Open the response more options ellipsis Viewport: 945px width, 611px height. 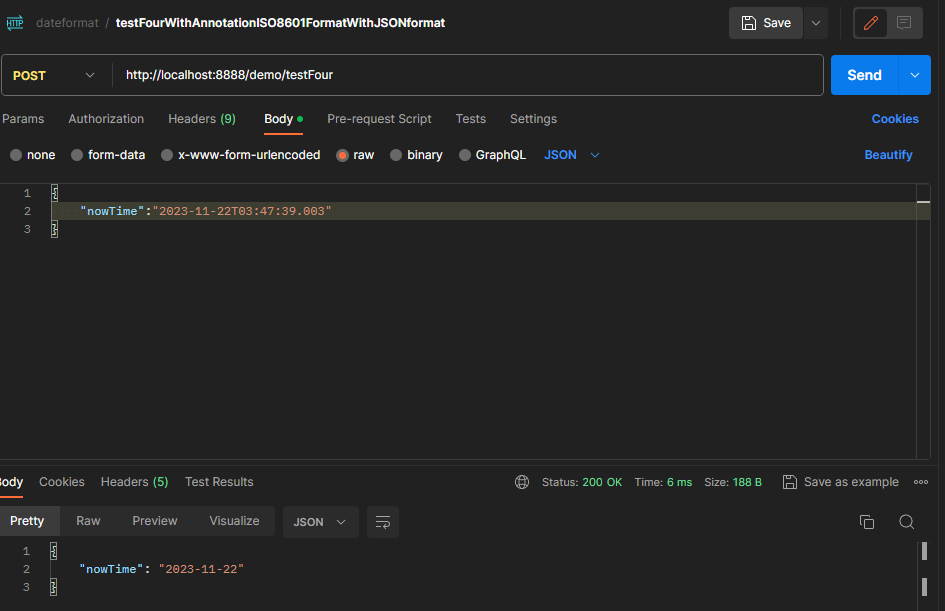[921, 482]
